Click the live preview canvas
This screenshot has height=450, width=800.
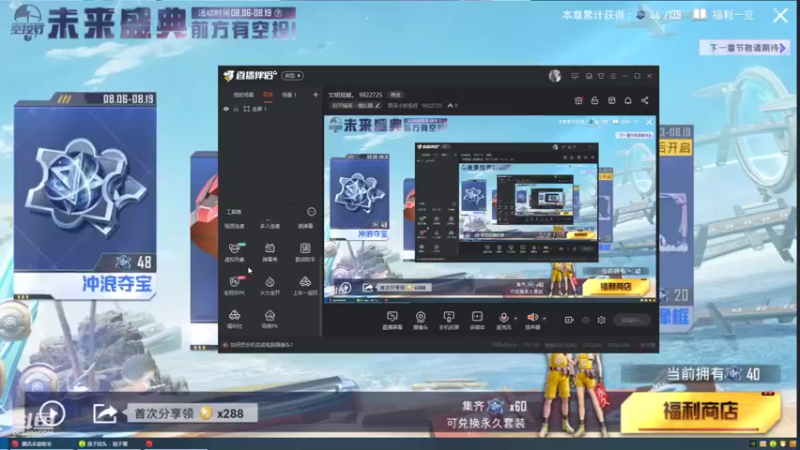(490, 209)
